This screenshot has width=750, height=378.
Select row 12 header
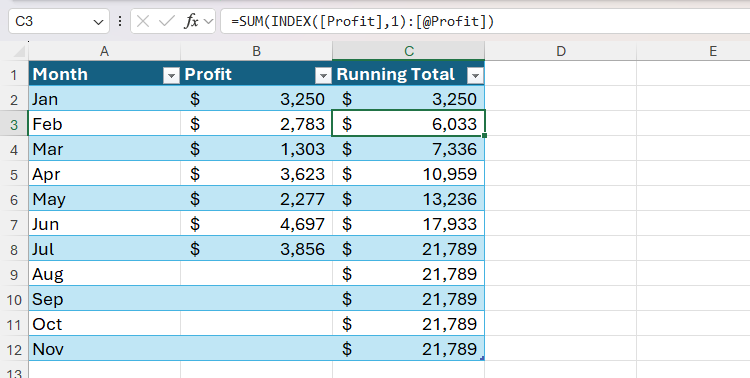click(14, 349)
